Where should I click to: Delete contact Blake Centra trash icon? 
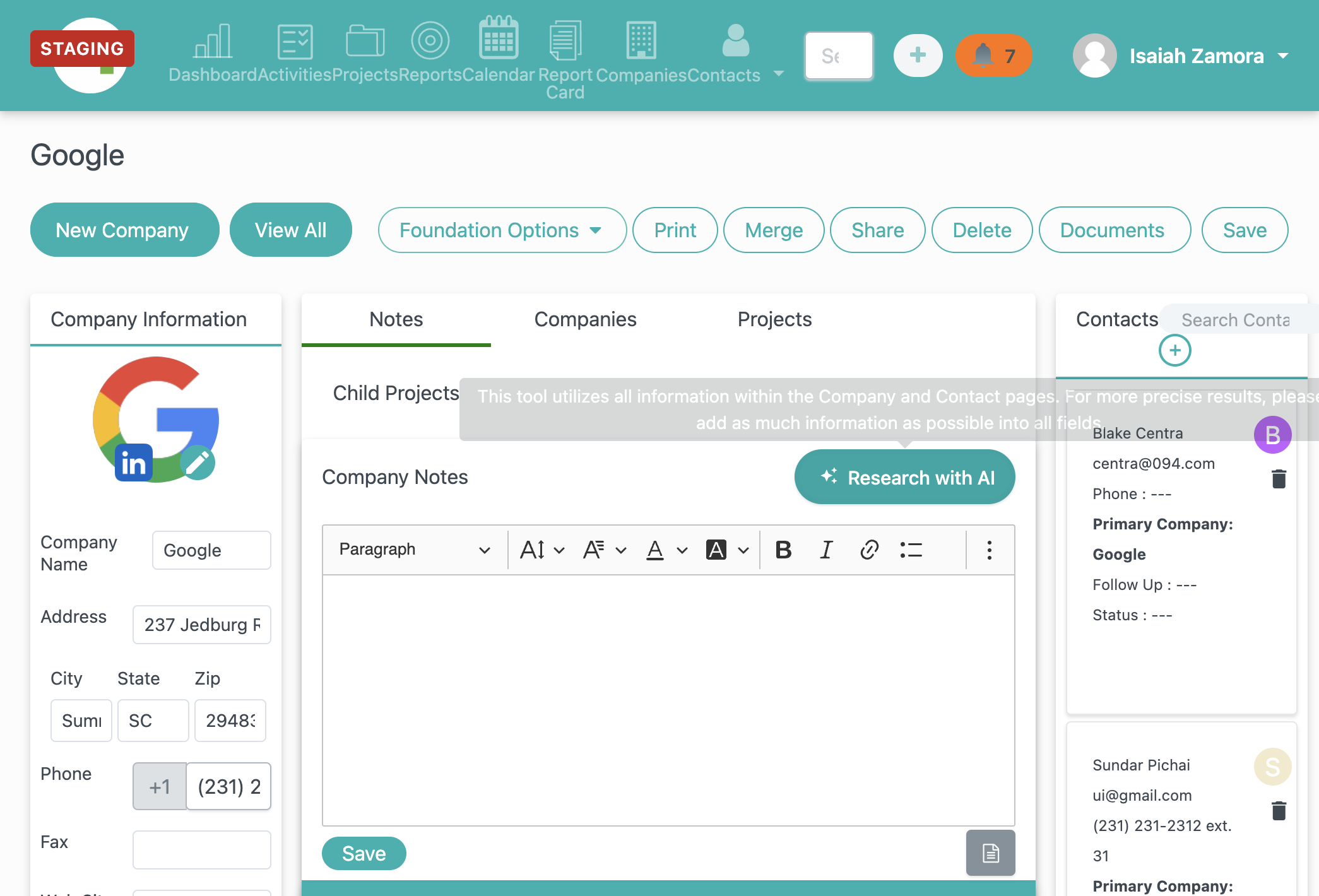tap(1279, 479)
